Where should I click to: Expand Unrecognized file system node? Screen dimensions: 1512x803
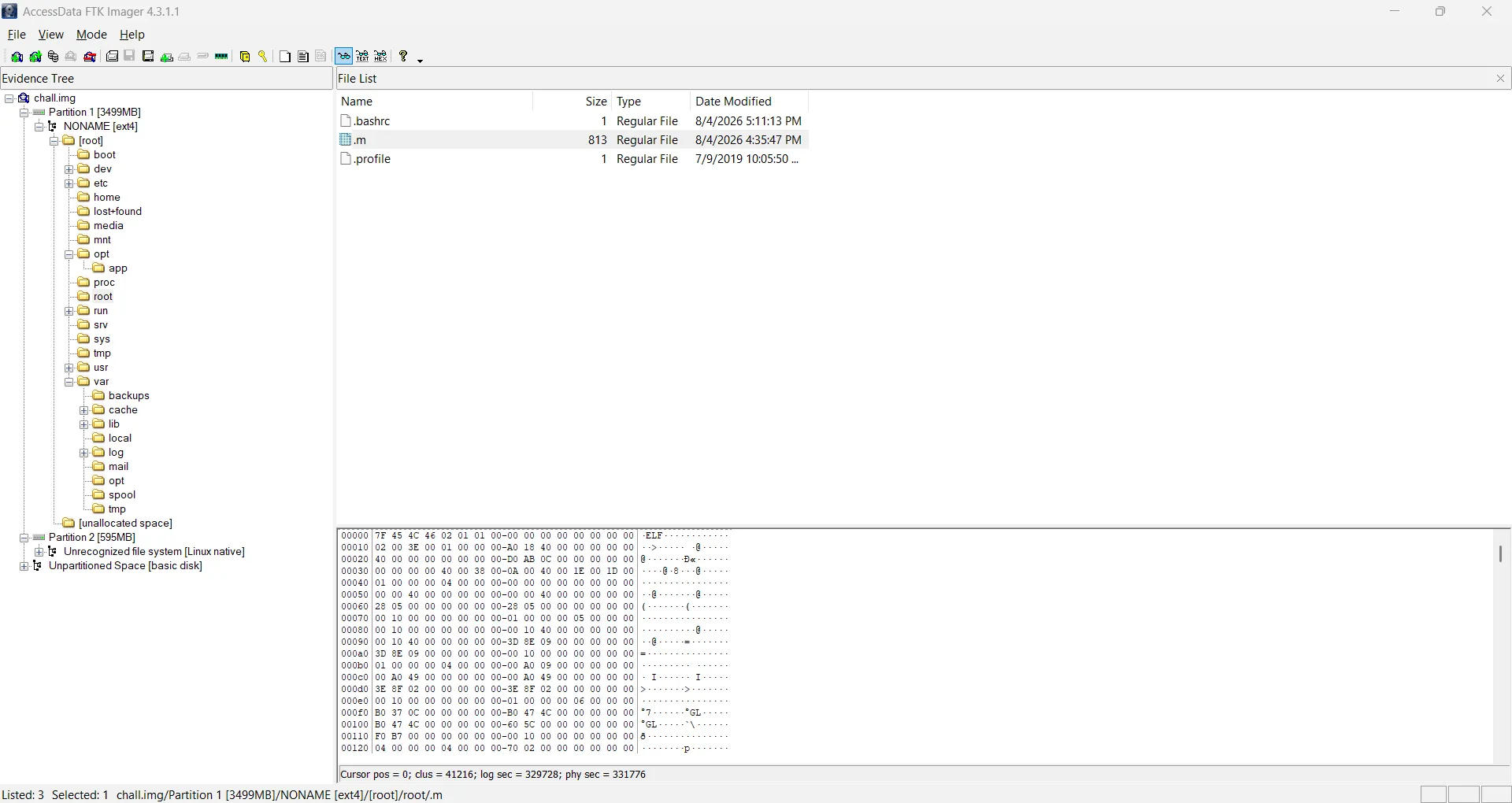pyautogui.click(x=39, y=552)
